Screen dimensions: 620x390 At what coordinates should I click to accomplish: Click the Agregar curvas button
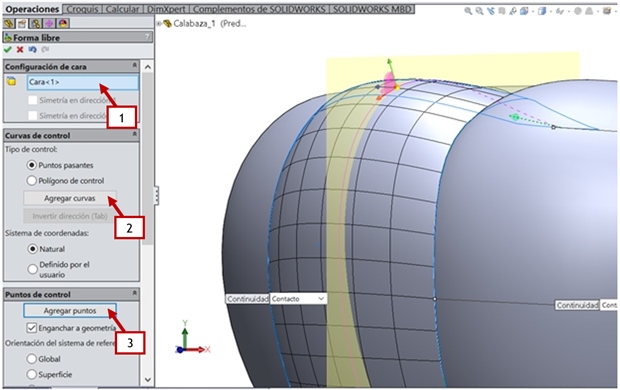pyautogui.click(x=70, y=198)
